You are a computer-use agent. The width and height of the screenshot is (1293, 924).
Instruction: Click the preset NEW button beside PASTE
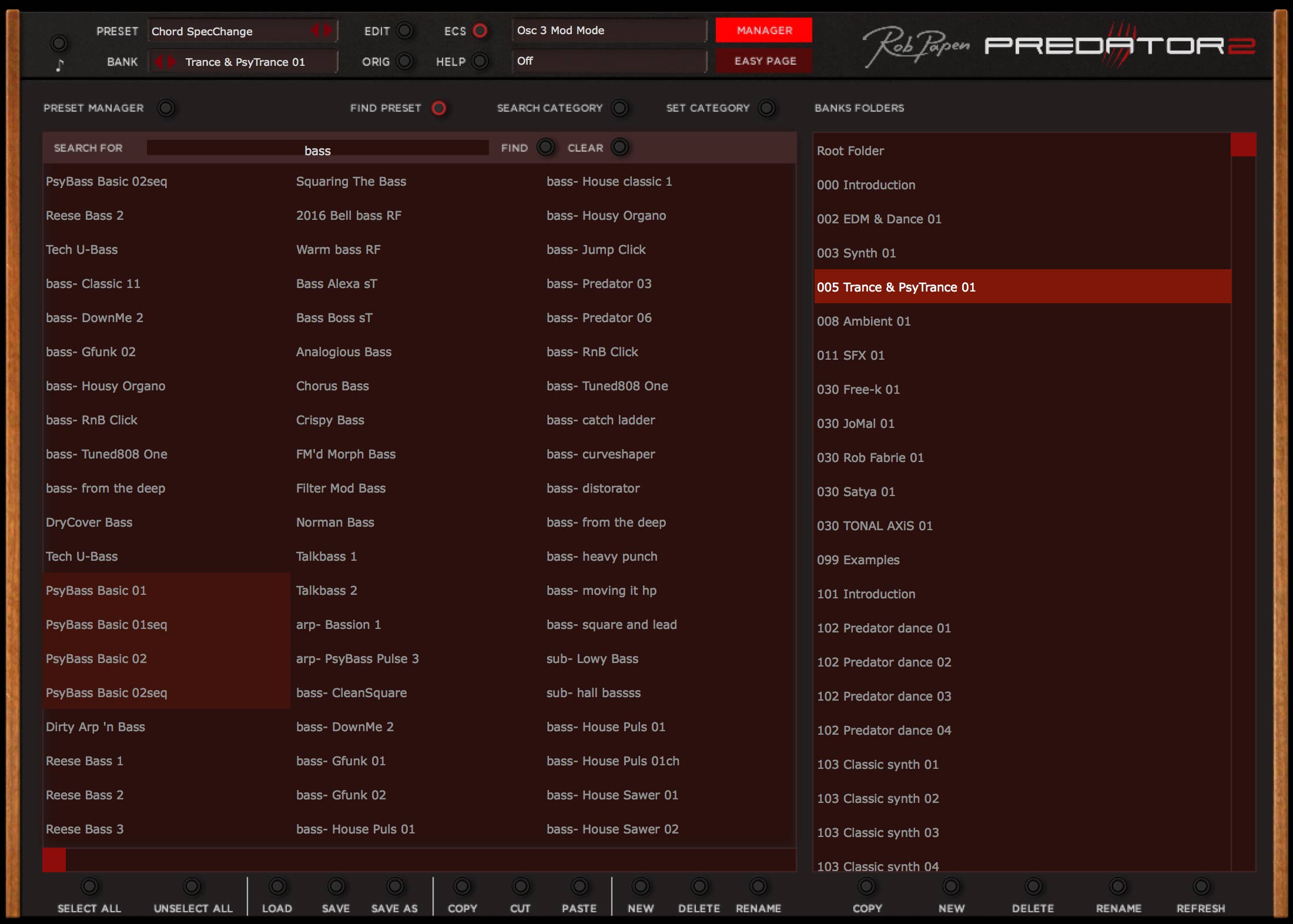[x=641, y=886]
